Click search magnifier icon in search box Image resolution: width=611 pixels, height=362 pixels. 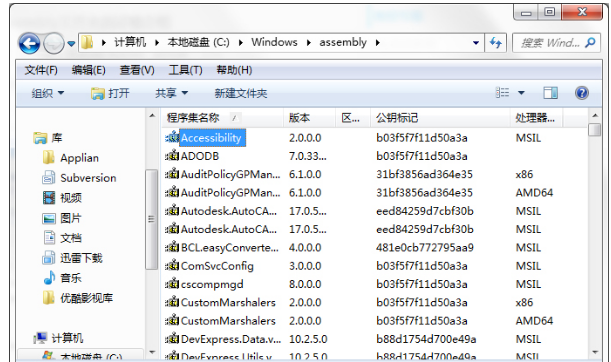(590, 42)
